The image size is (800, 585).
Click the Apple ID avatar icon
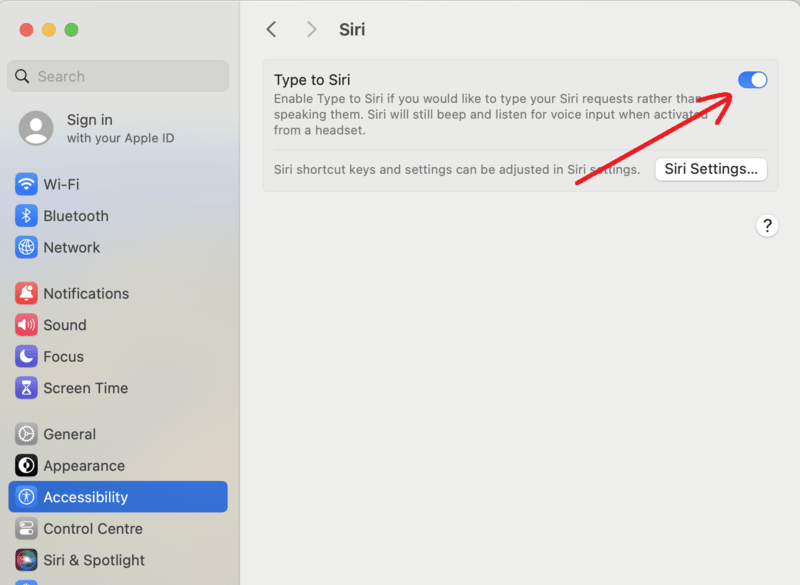coord(36,128)
